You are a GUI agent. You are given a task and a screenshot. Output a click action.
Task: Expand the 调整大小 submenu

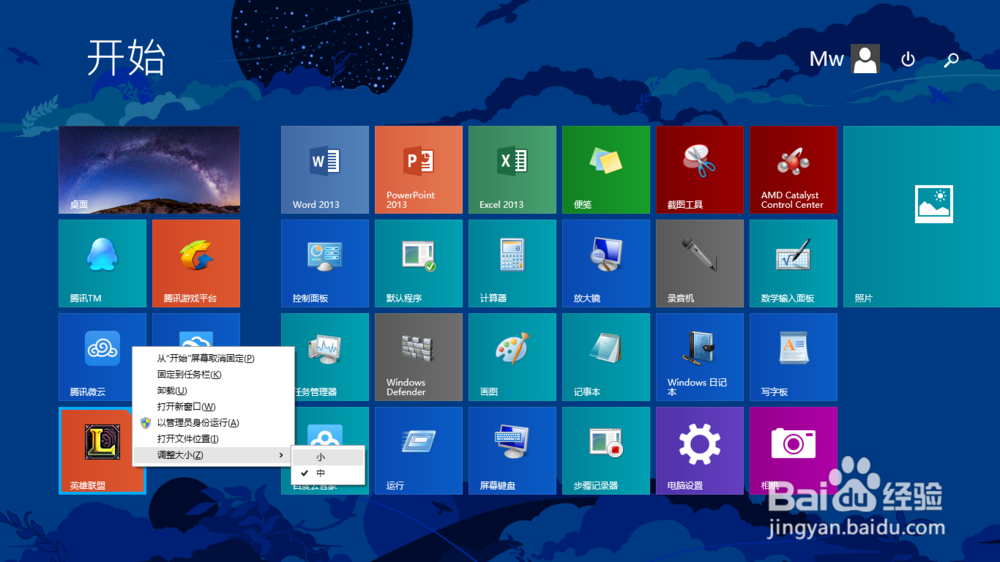tap(213, 455)
